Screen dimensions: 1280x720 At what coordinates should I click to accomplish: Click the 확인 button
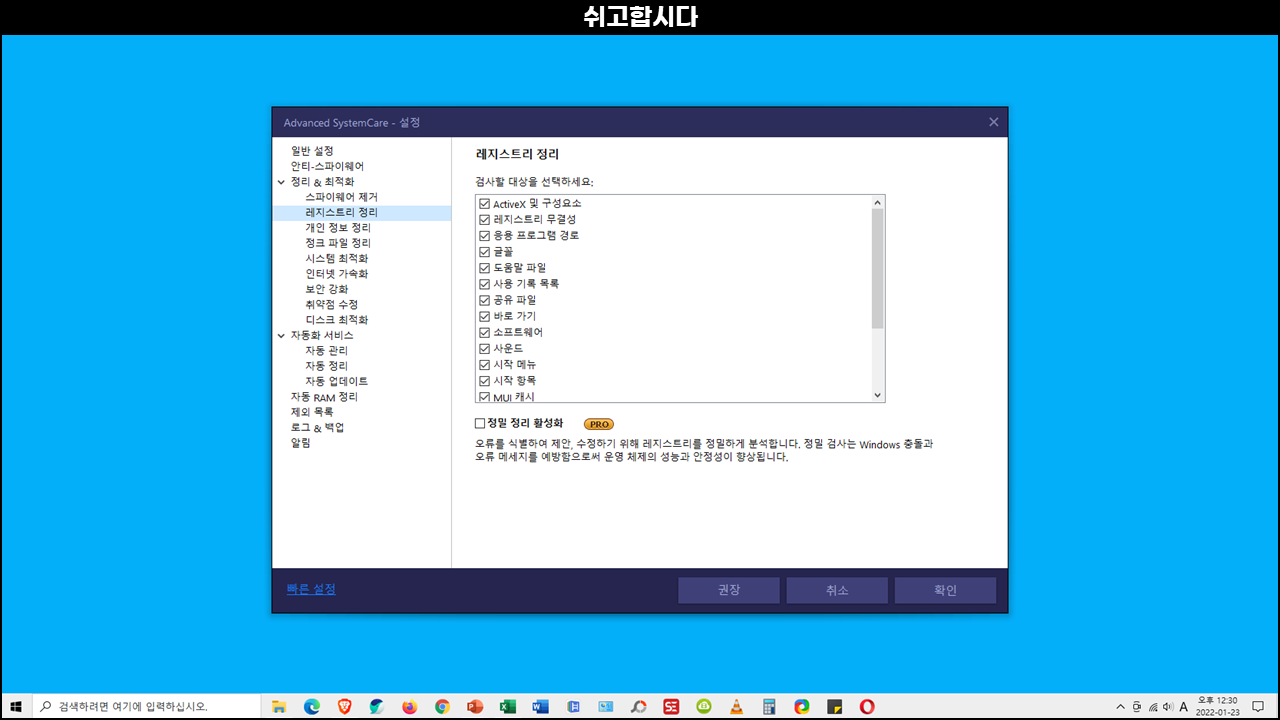coord(945,590)
